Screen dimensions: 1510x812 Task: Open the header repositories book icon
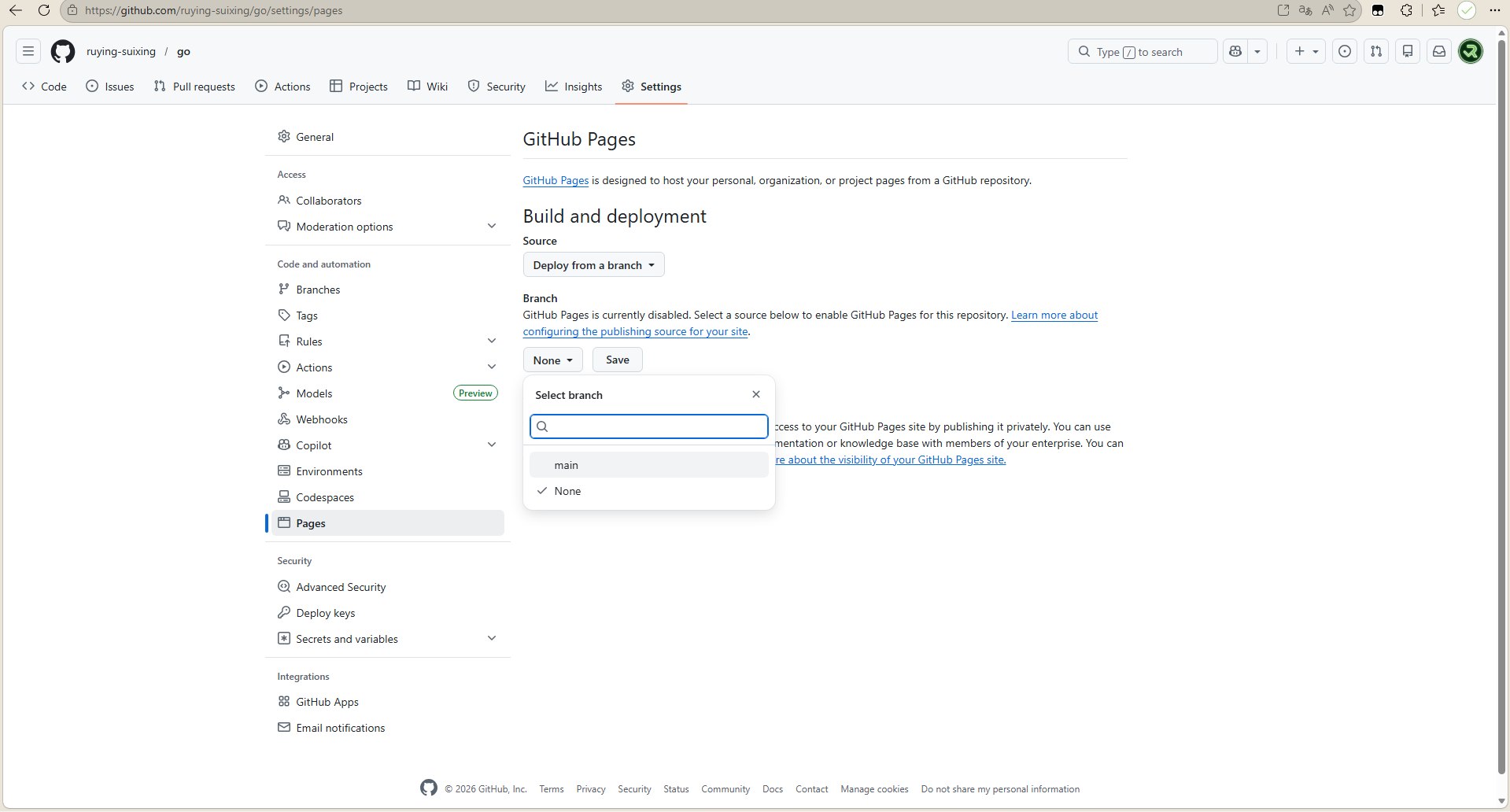[x=1408, y=51]
